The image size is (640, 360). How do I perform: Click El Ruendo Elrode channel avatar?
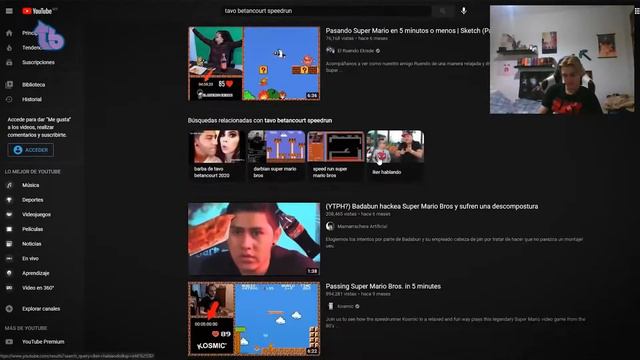(x=330, y=51)
